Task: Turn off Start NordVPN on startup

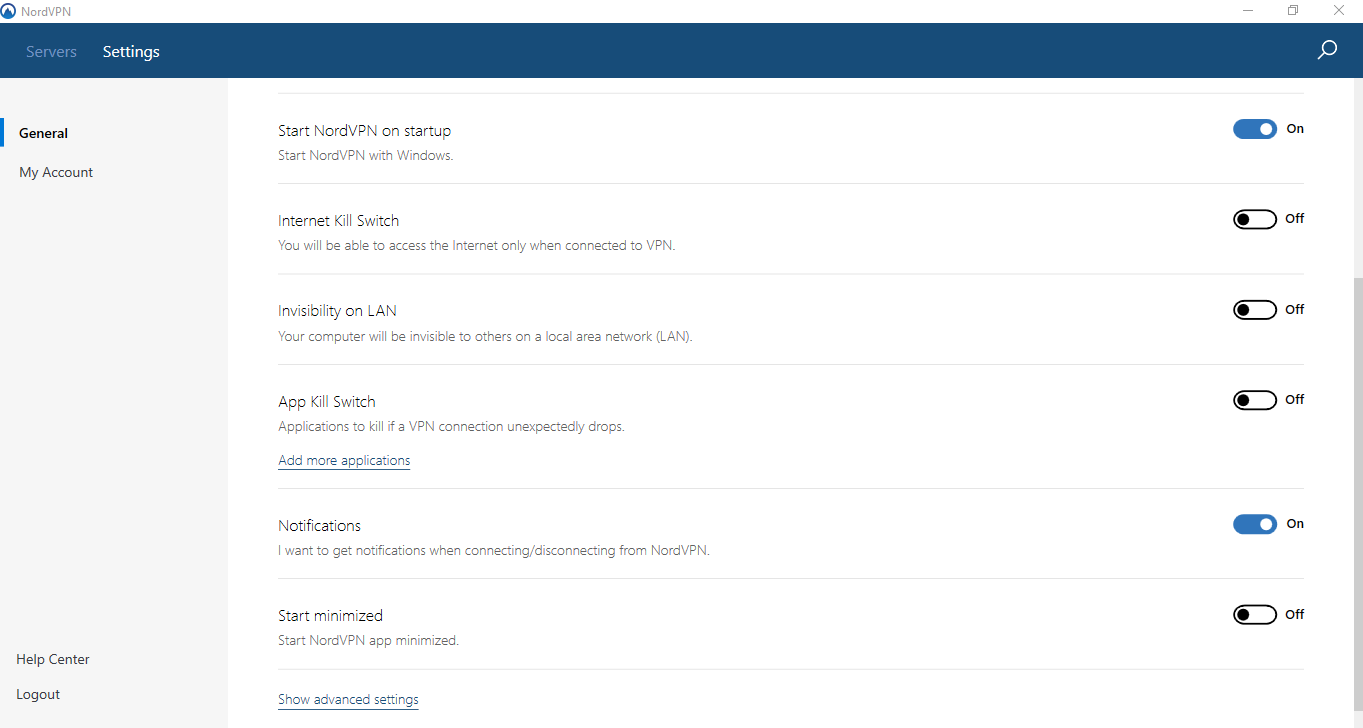Action: tap(1255, 129)
